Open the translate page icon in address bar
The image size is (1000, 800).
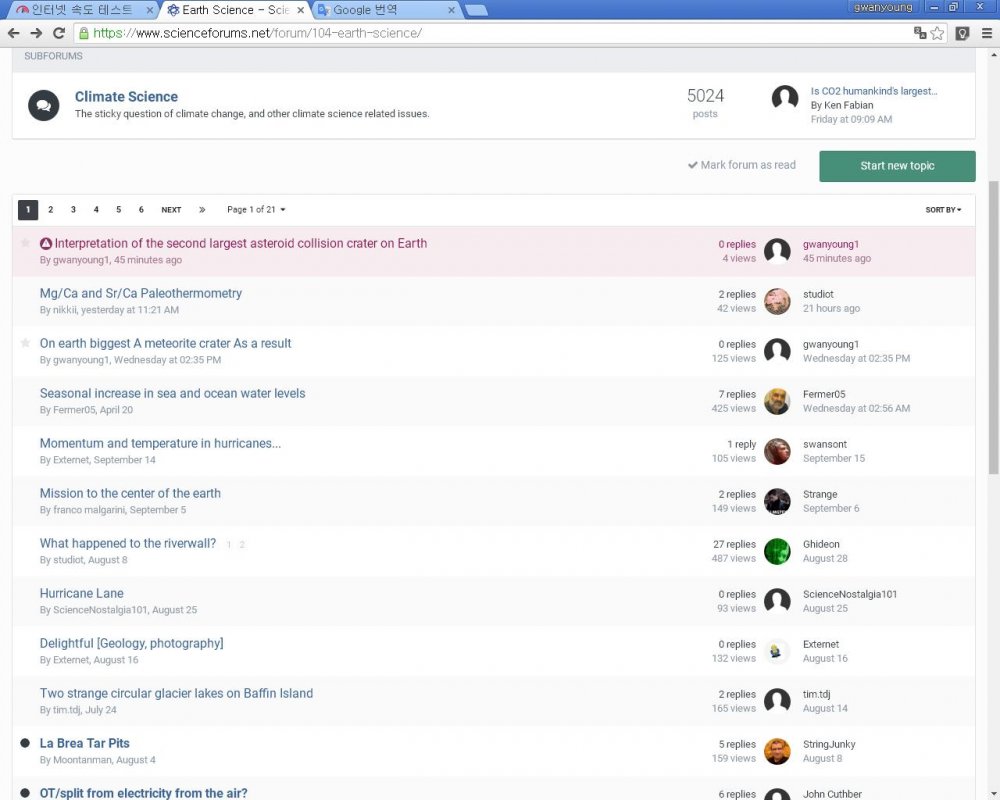pyautogui.click(x=919, y=33)
